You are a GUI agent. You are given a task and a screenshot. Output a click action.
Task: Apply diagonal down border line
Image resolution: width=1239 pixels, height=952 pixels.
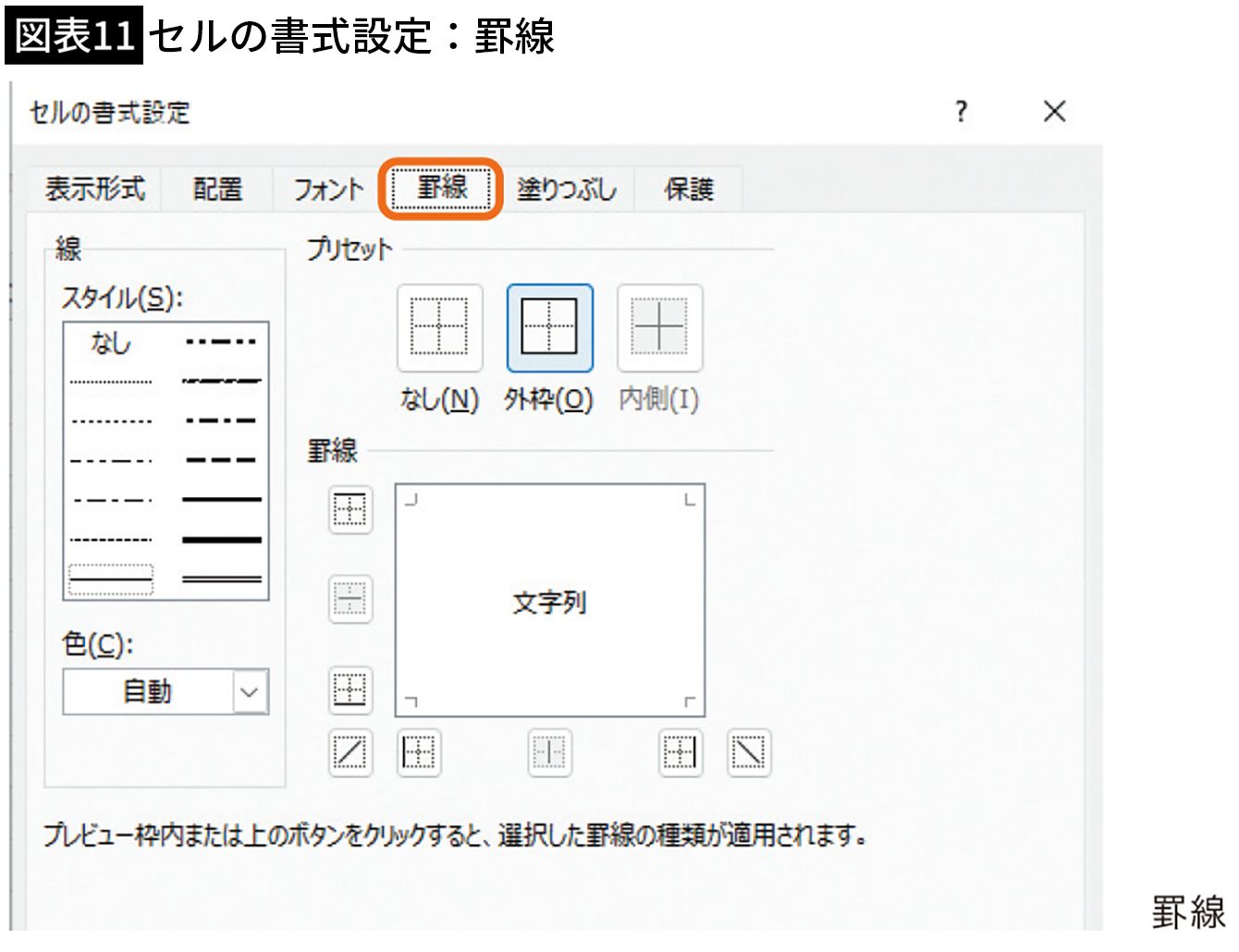click(x=748, y=752)
